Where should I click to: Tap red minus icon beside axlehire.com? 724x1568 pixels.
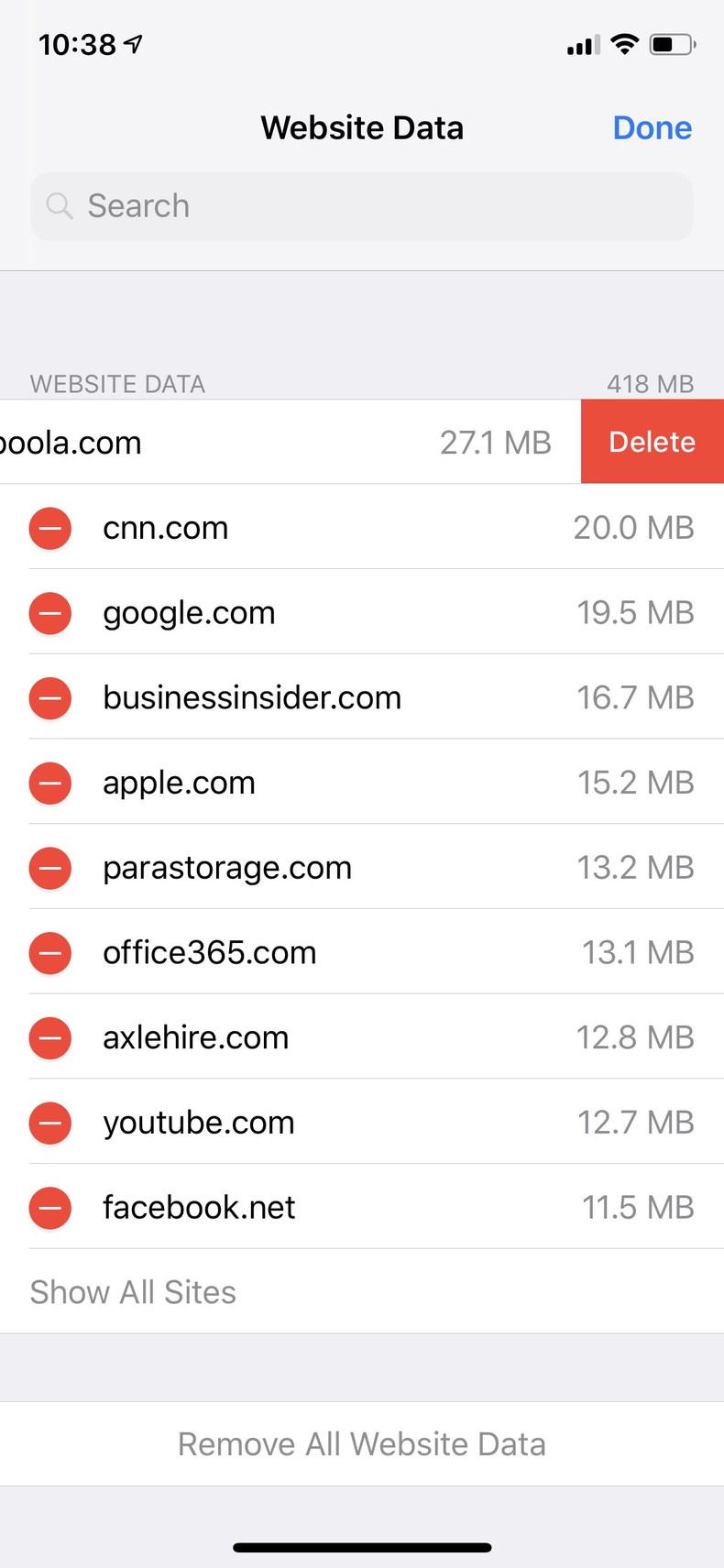pos(50,1038)
